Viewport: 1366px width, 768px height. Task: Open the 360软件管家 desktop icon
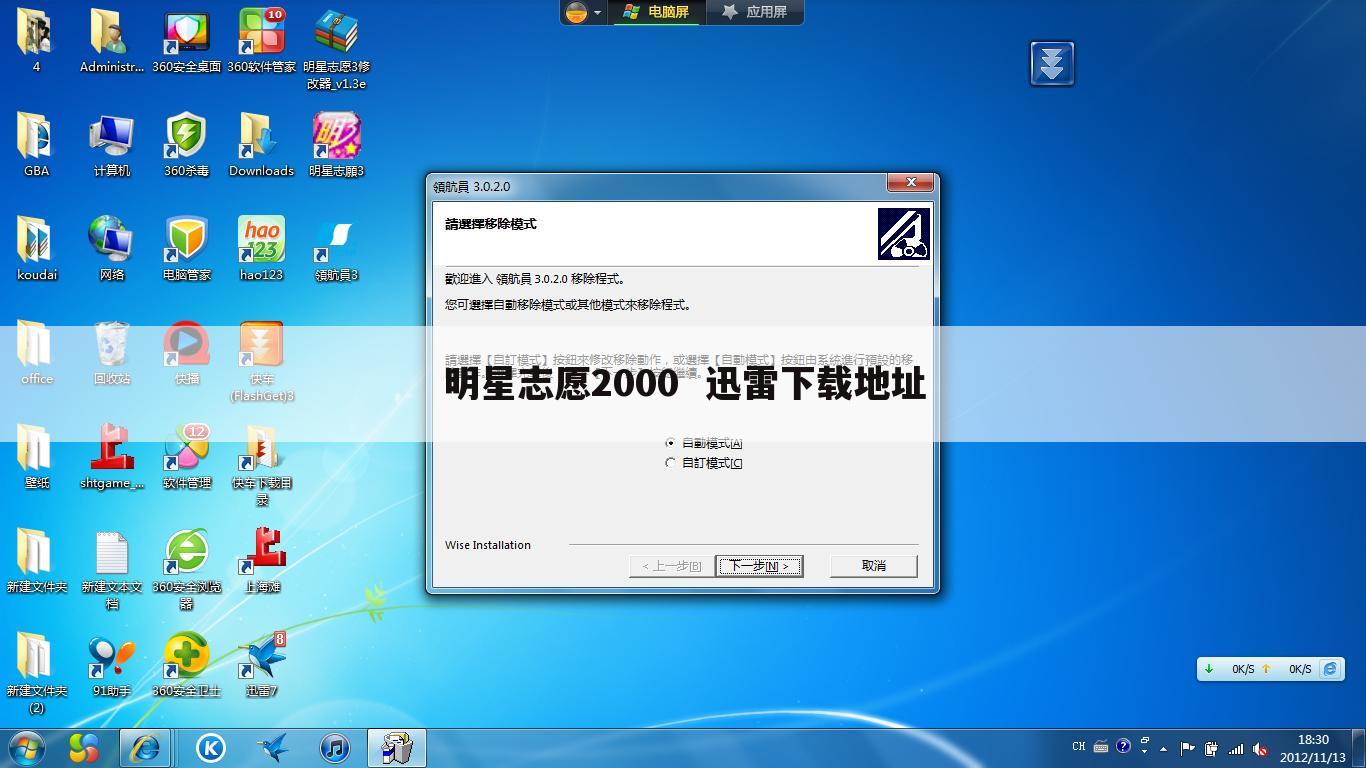[261, 40]
